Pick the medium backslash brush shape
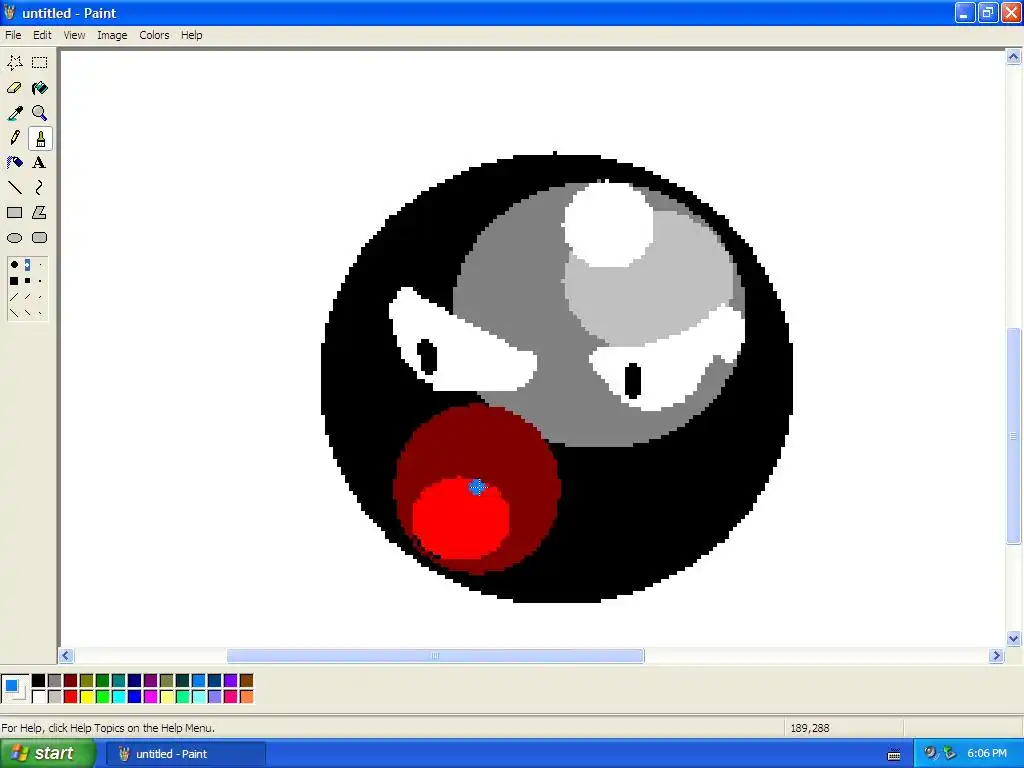 [x=27, y=313]
